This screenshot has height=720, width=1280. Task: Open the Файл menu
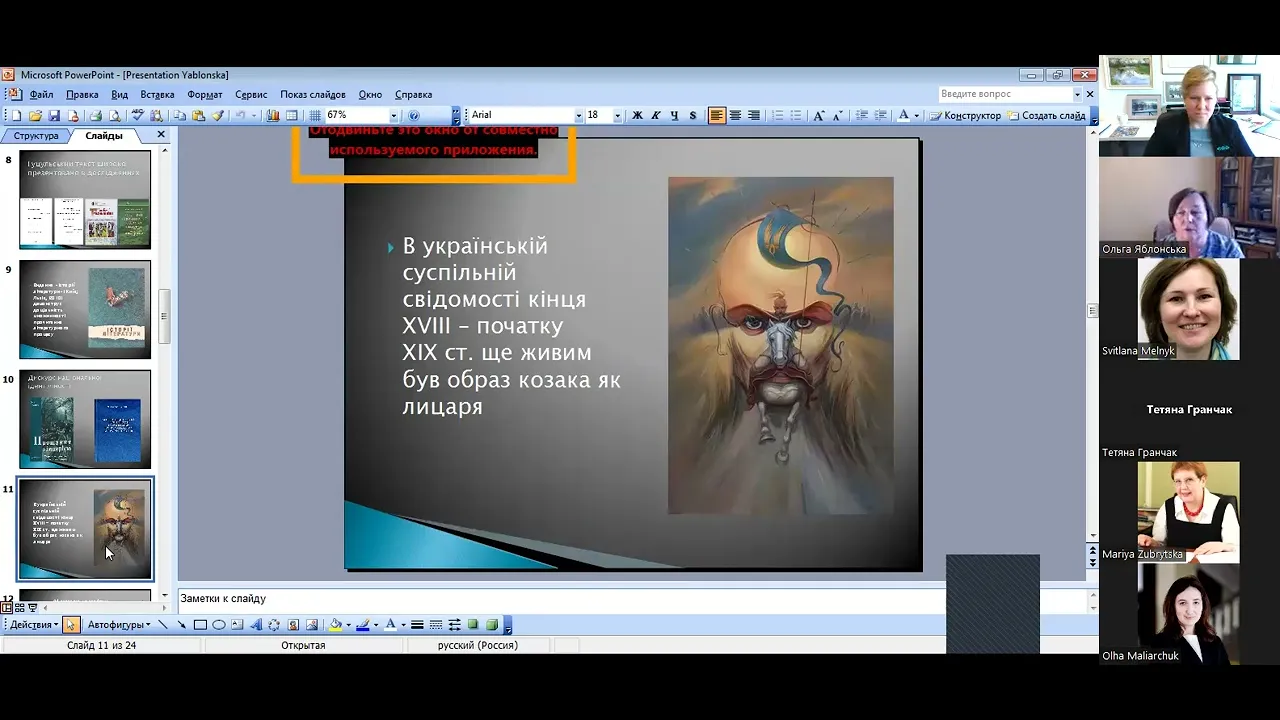point(41,94)
